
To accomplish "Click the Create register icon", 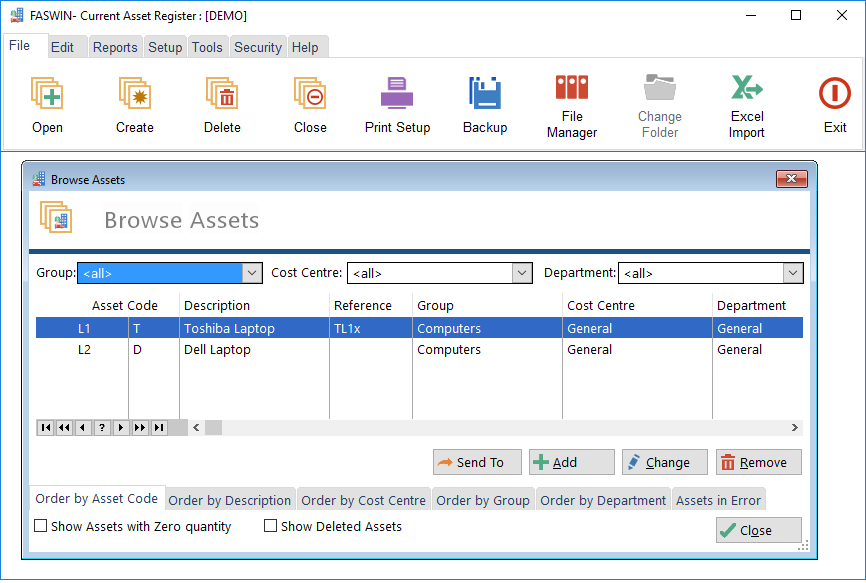I will (134, 94).
